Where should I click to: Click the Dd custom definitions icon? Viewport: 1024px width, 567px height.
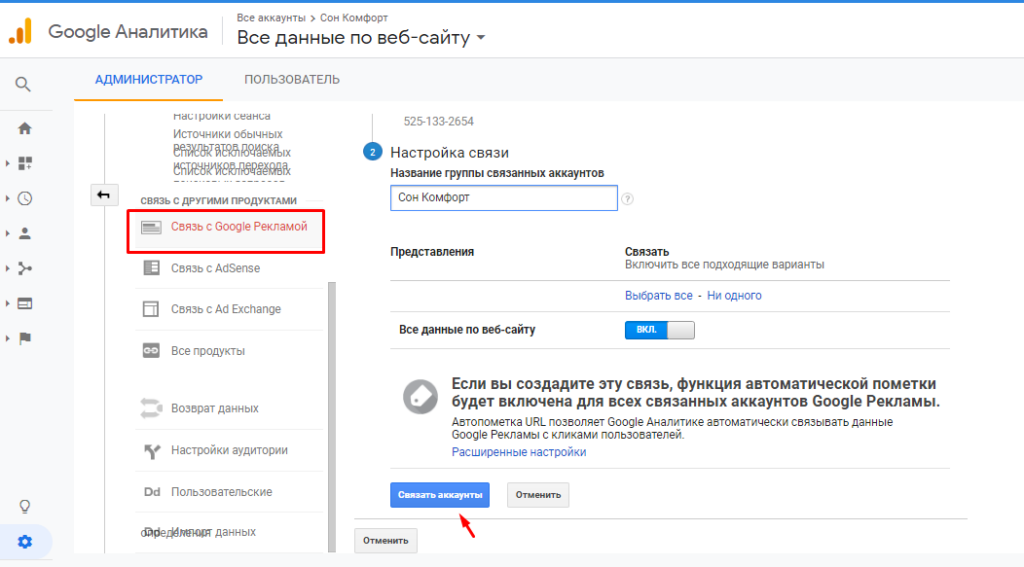click(x=152, y=492)
